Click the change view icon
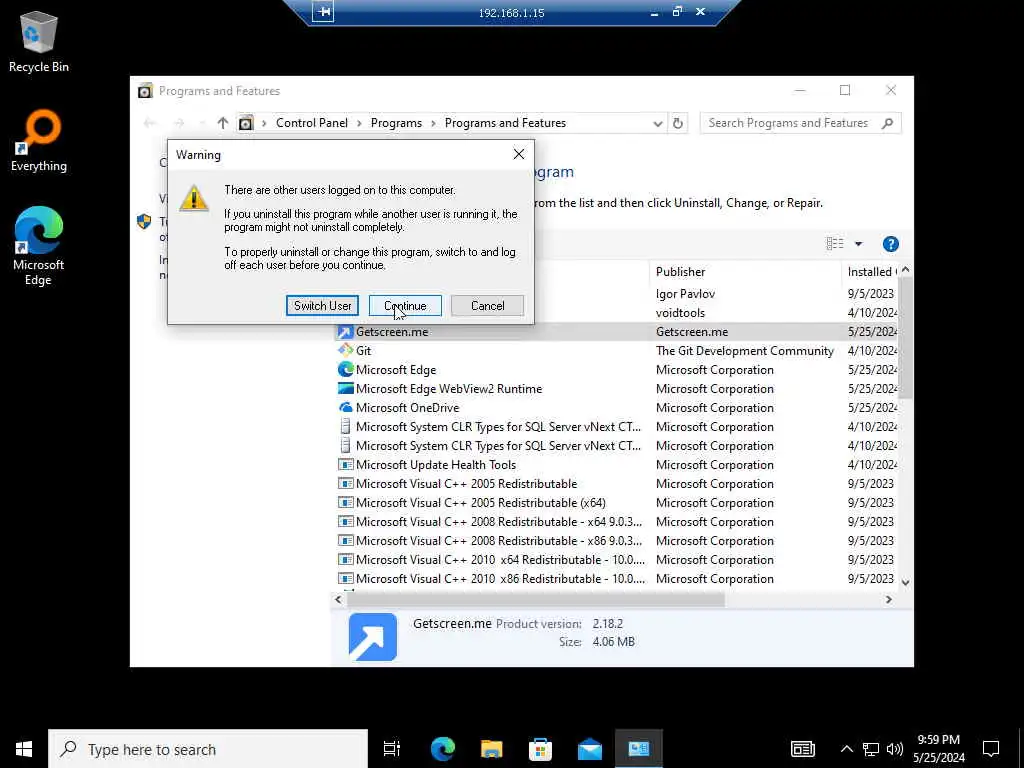 tap(835, 244)
